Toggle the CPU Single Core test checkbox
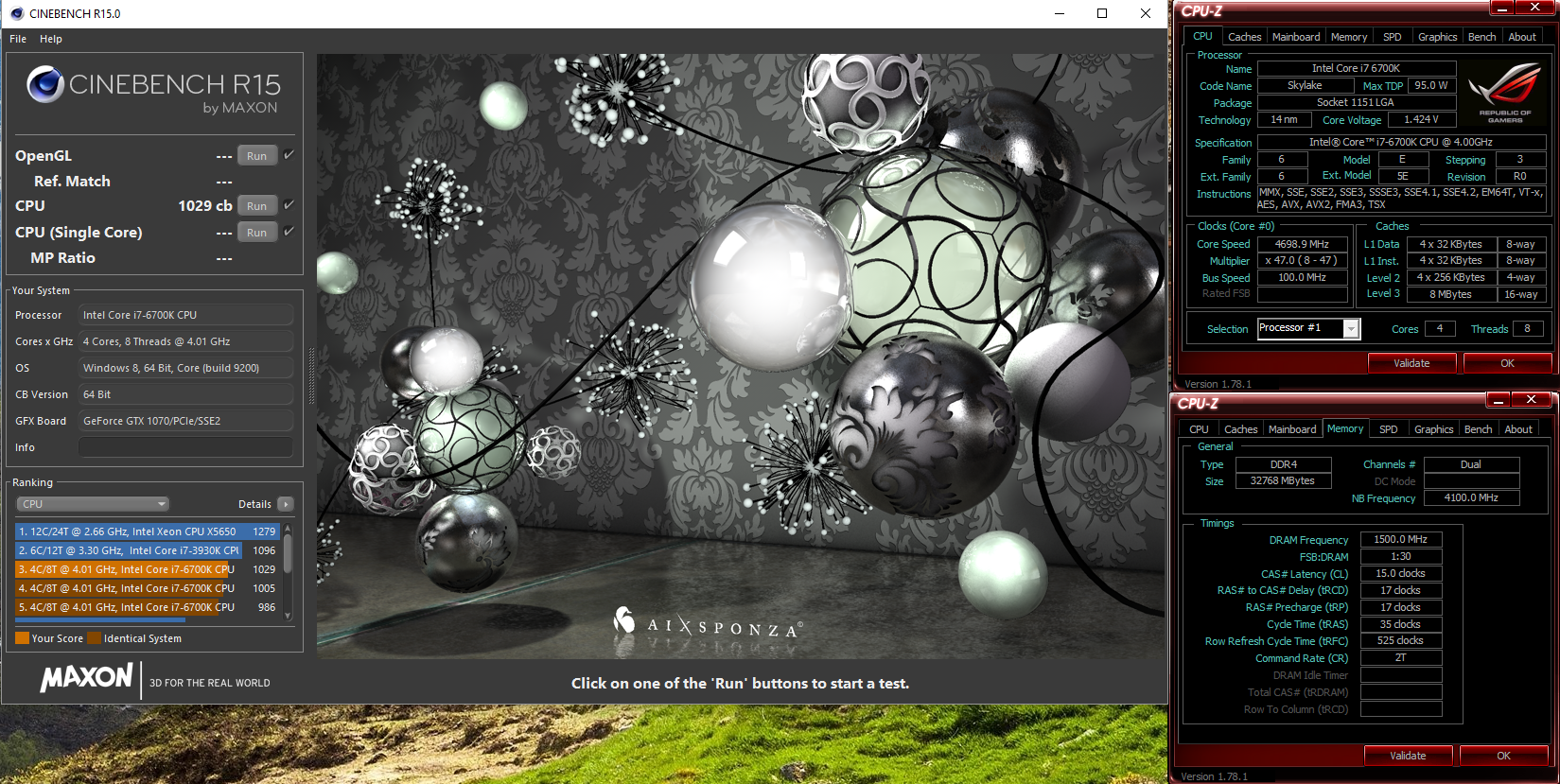The image size is (1560, 784). (x=289, y=231)
